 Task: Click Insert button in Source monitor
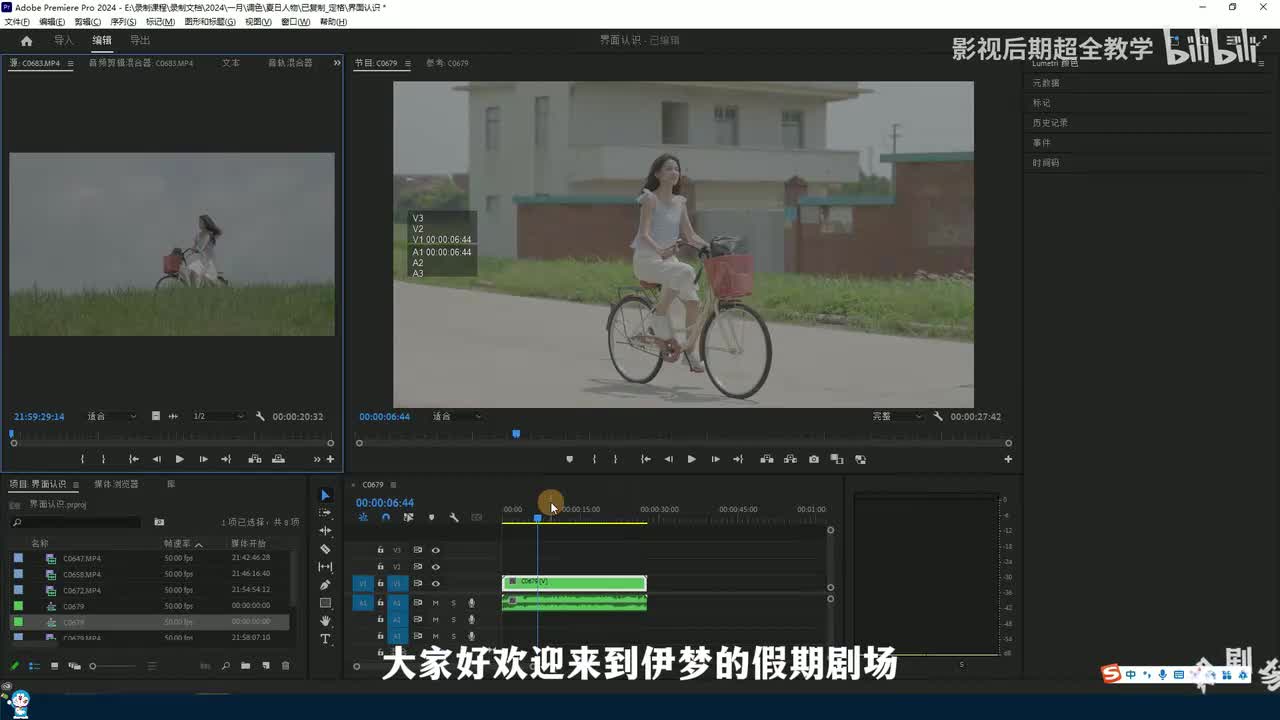pyautogui.click(x=255, y=459)
